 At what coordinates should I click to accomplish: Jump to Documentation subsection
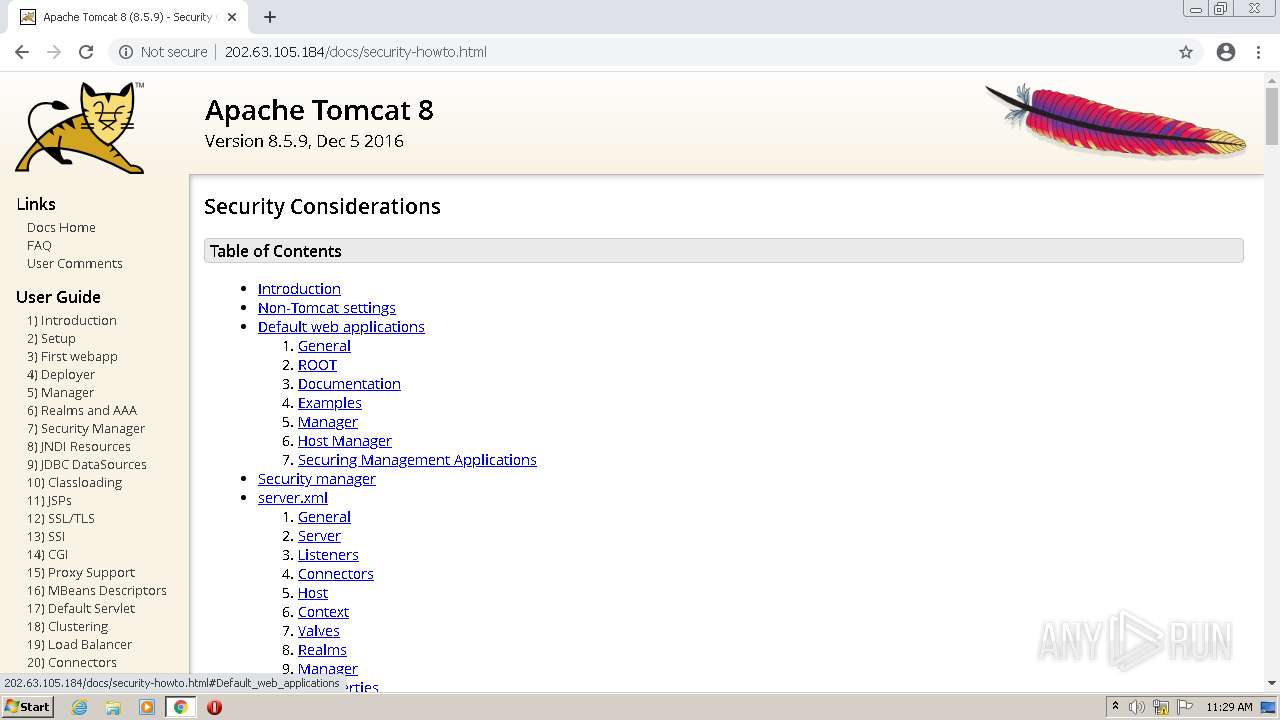tap(349, 383)
